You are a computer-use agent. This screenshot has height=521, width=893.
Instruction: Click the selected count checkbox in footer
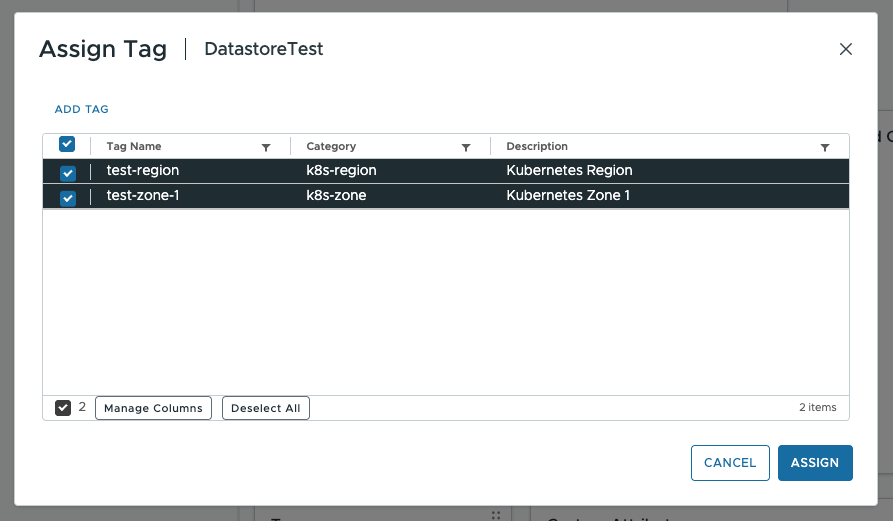(x=63, y=408)
